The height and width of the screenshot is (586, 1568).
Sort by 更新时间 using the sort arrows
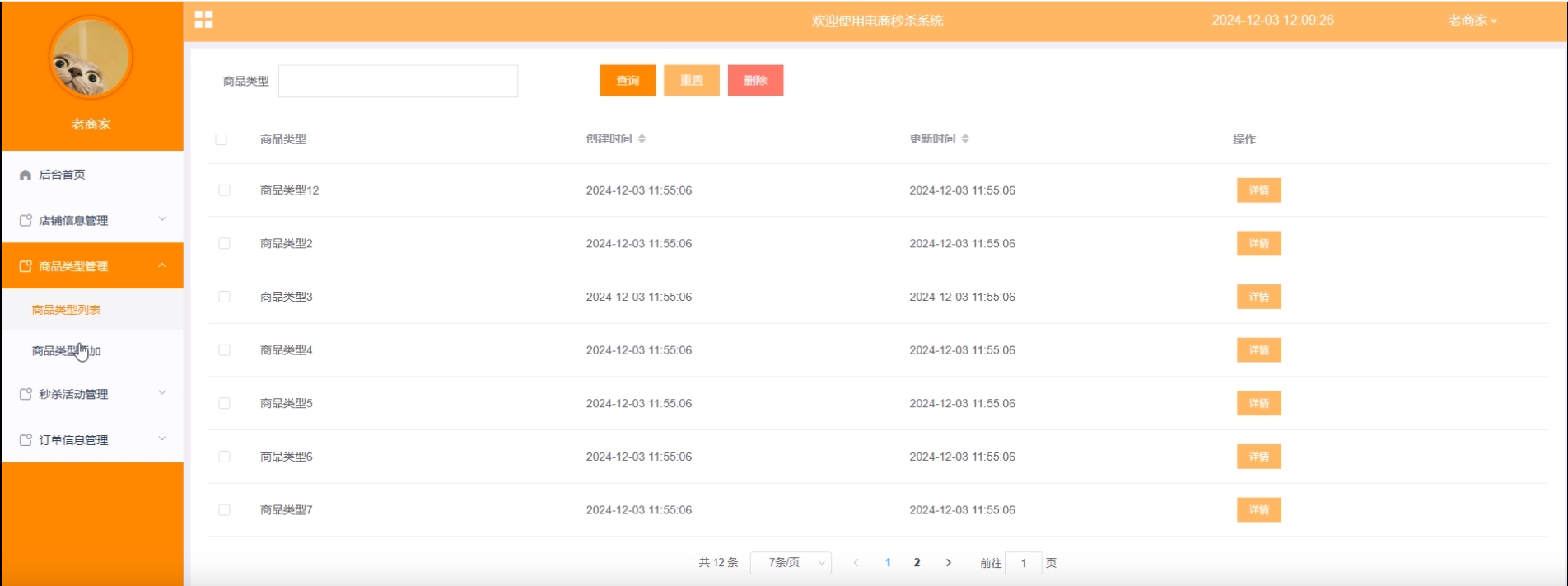[965, 138]
